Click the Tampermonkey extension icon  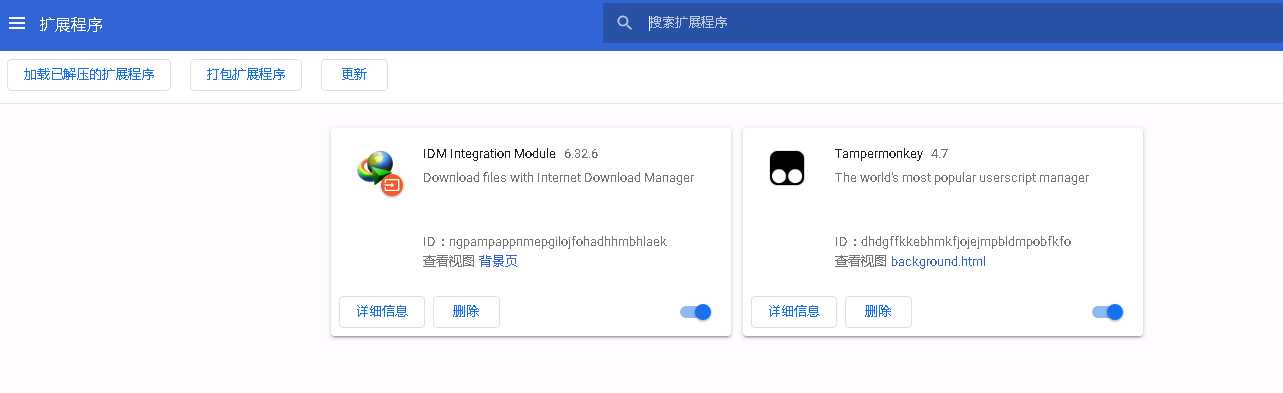tap(787, 168)
